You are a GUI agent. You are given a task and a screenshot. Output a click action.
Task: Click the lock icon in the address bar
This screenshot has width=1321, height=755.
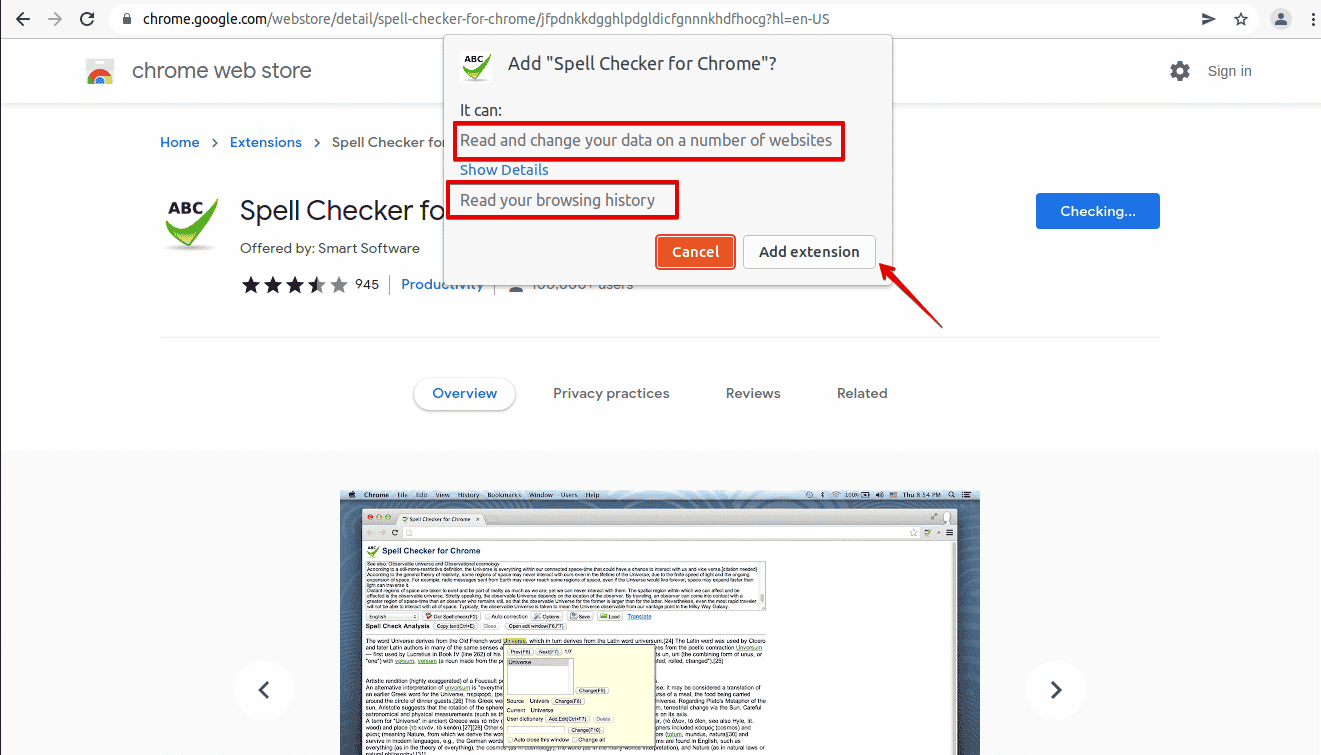126,19
